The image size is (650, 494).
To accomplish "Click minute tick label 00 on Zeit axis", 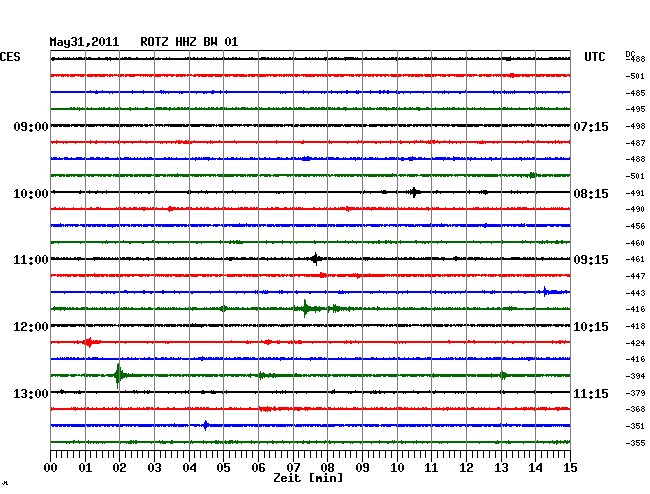I will click(x=51, y=467).
